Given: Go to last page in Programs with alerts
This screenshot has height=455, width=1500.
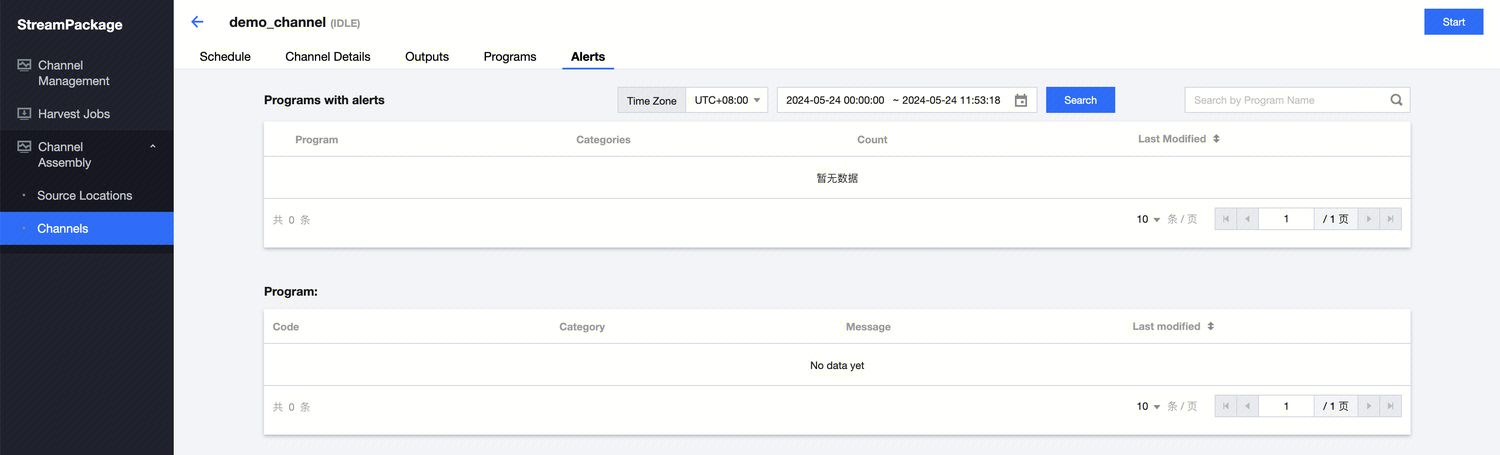Looking at the screenshot, I should coord(1390,219).
